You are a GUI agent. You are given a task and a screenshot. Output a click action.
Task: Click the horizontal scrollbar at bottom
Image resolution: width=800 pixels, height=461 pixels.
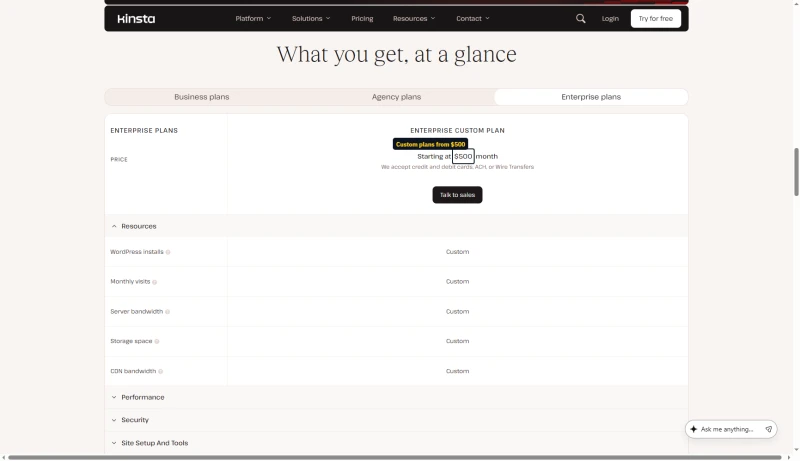click(395, 457)
